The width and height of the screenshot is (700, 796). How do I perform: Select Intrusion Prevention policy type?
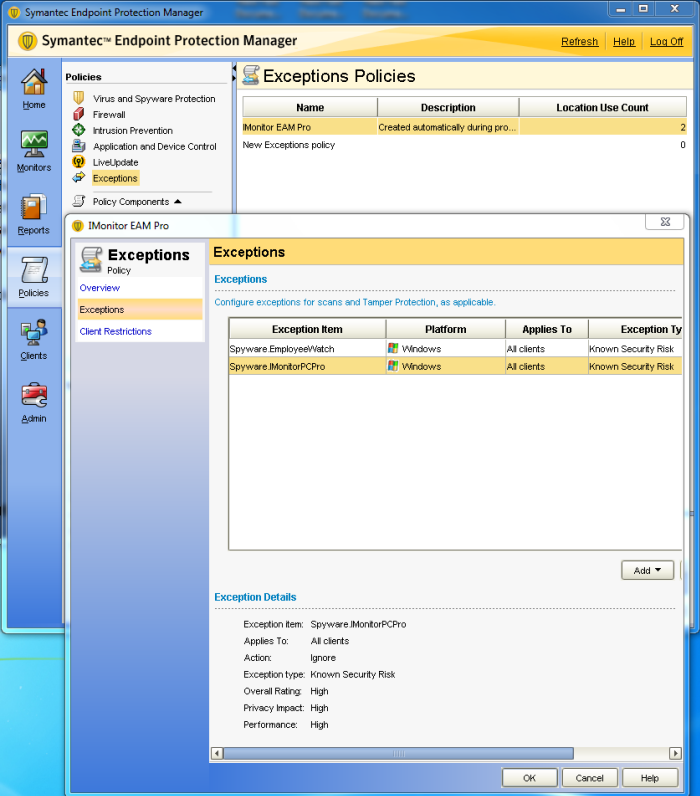[132, 130]
